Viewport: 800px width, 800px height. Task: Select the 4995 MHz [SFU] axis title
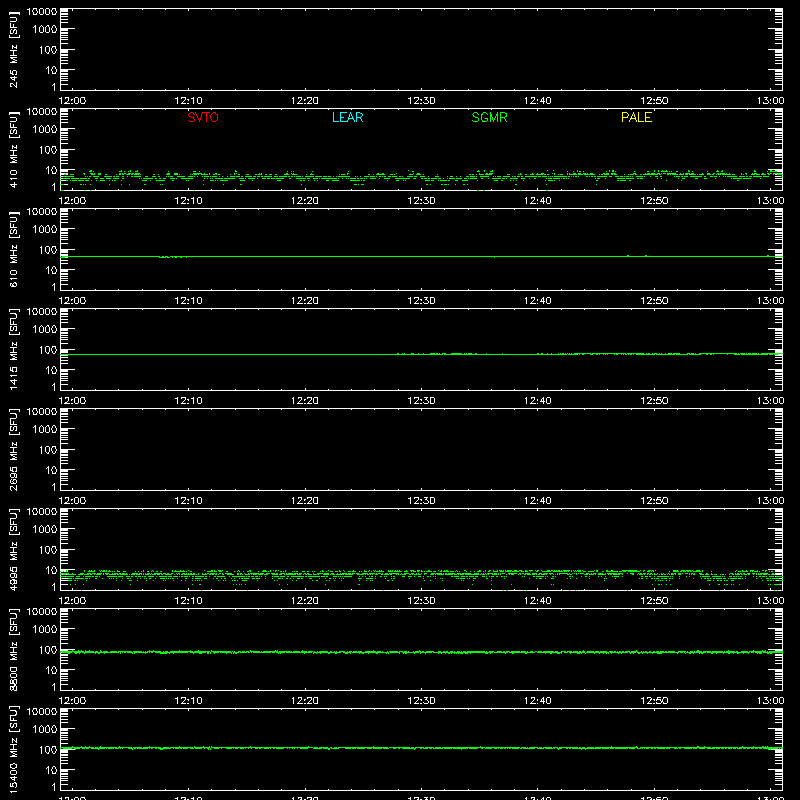(13, 550)
